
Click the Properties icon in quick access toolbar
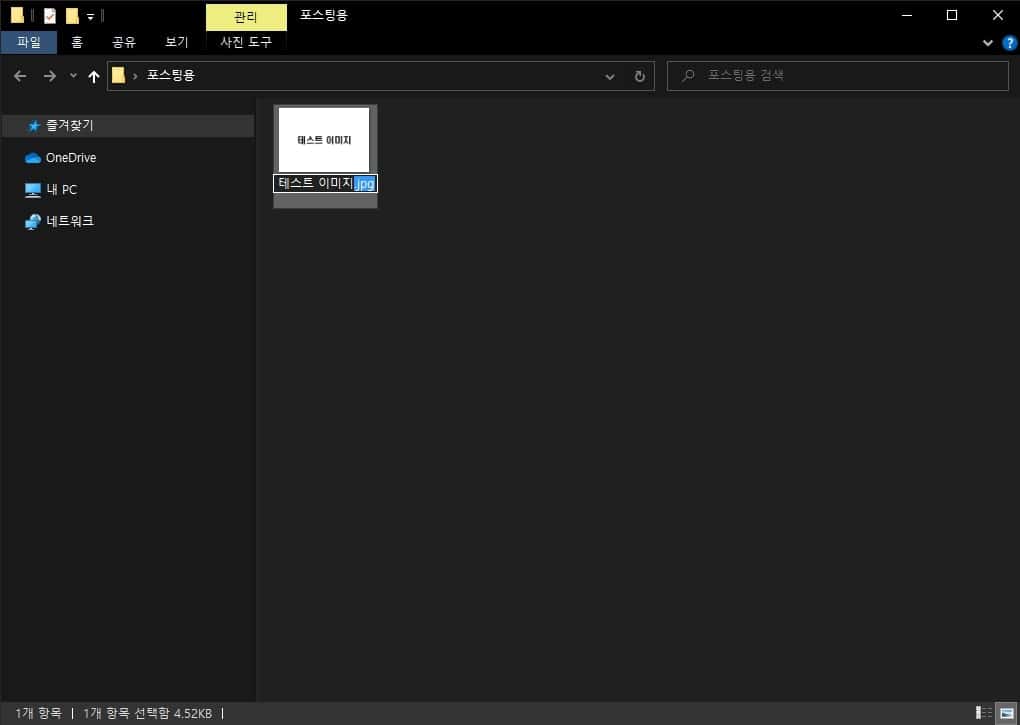[x=49, y=15]
